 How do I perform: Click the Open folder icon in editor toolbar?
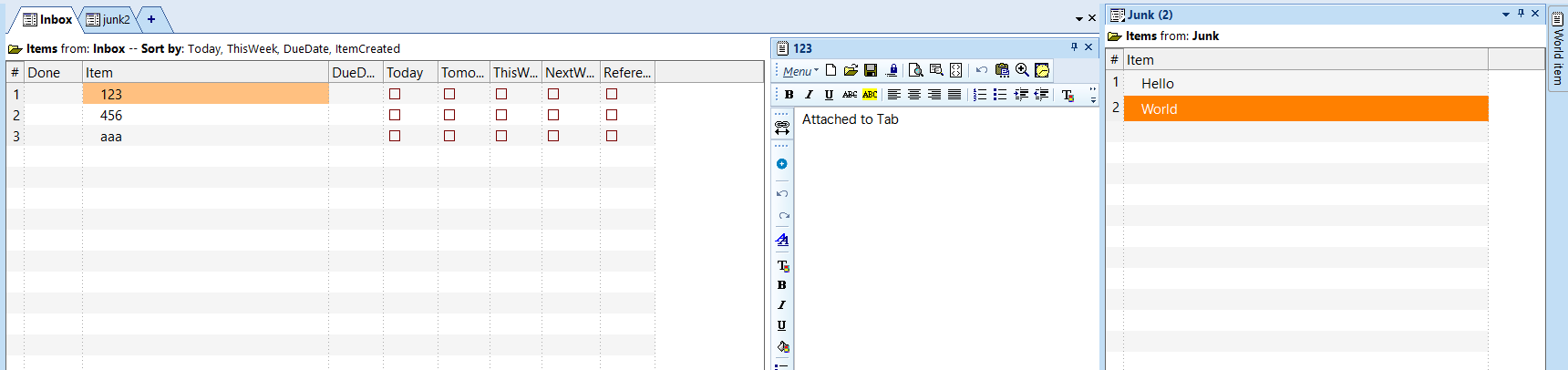851,70
